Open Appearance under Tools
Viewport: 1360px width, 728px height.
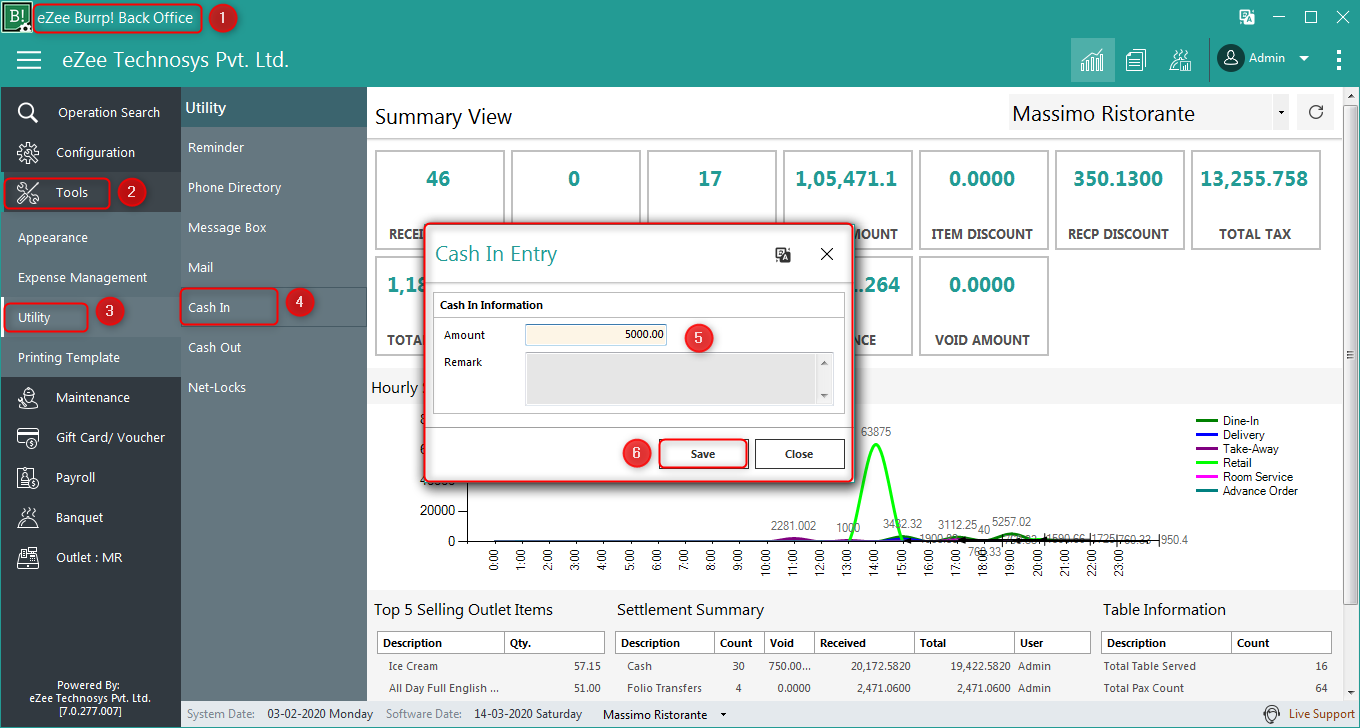point(53,237)
